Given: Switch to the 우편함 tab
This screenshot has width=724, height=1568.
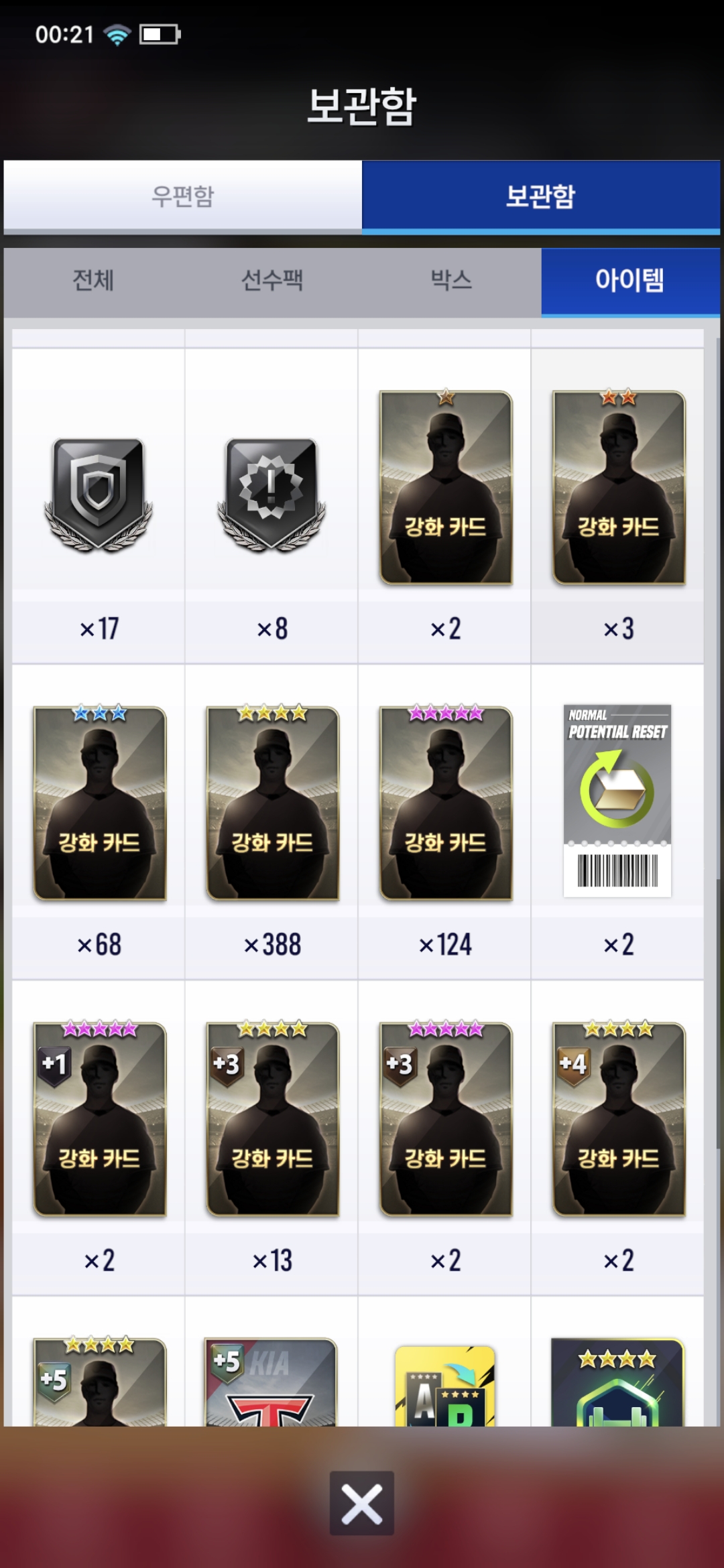Looking at the screenshot, I should pyautogui.click(x=182, y=196).
